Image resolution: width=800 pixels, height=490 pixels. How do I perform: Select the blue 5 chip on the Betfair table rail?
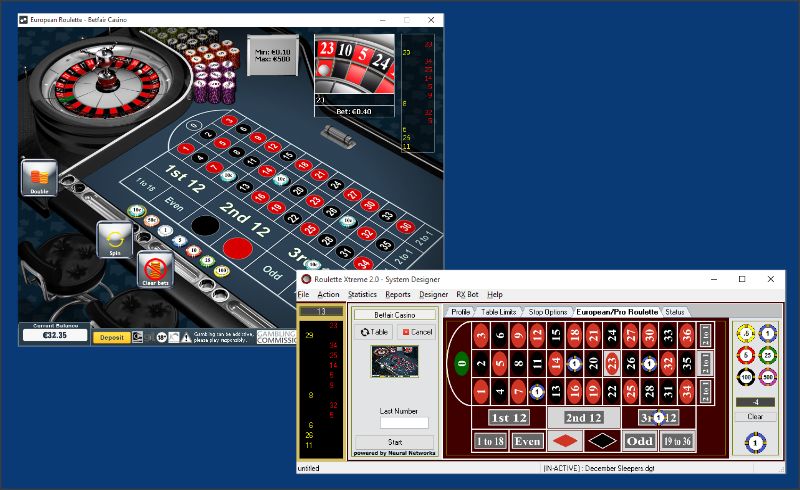click(180, 240)
